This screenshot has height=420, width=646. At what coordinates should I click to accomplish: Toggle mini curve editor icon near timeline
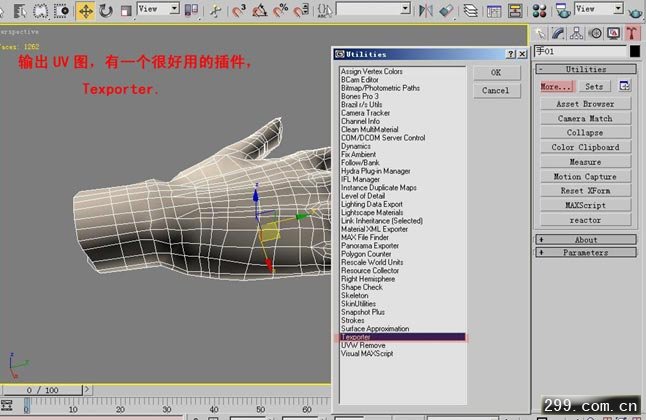[6, 406]
